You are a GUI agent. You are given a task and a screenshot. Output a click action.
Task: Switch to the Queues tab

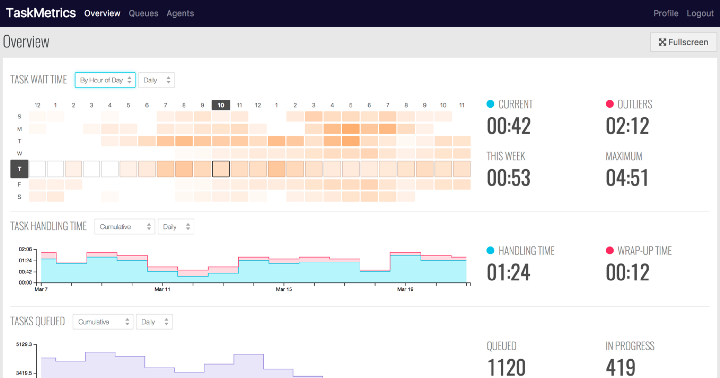143,13
